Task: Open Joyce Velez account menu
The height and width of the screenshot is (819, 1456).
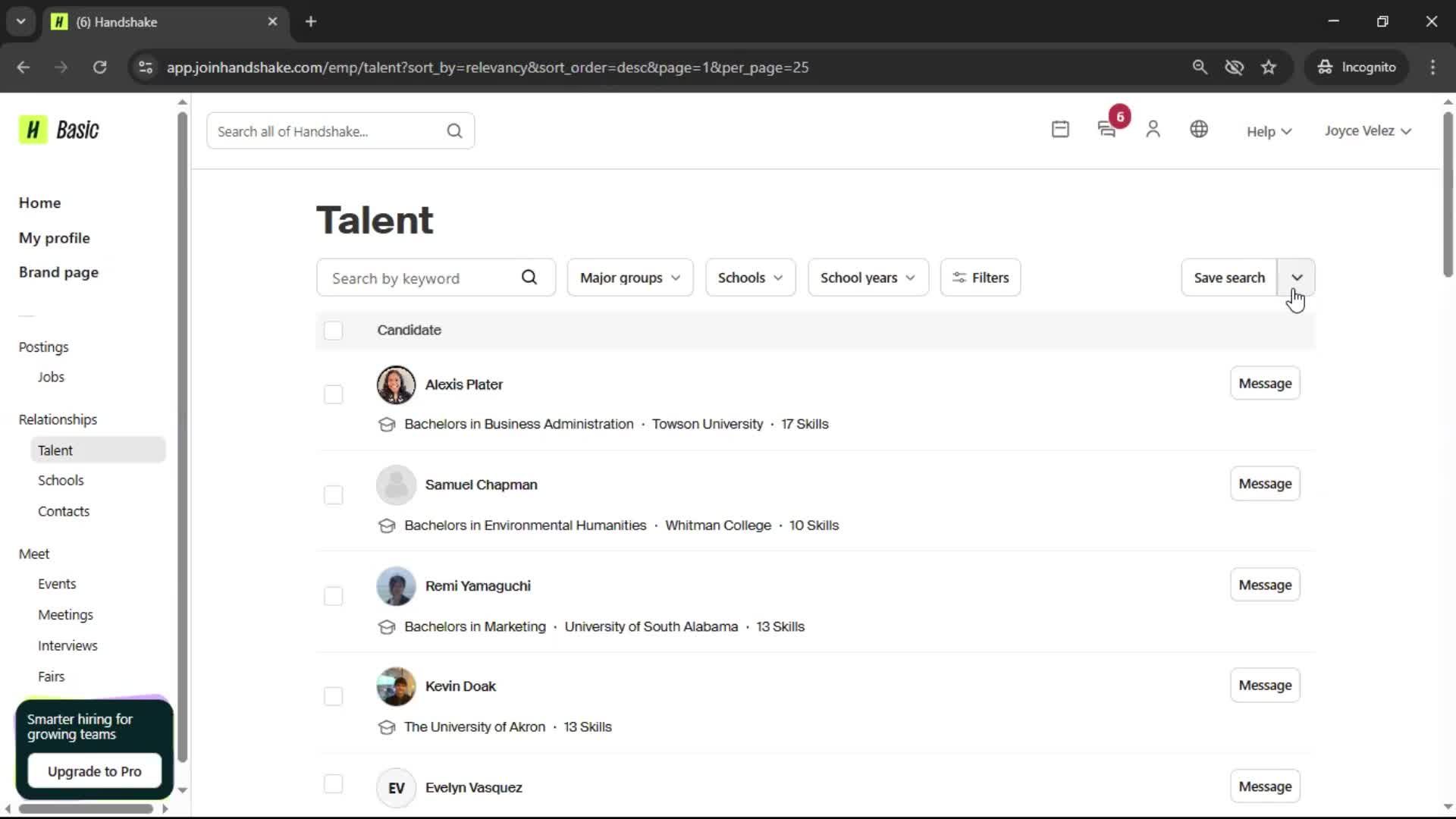Action: tap(1368, 130)
